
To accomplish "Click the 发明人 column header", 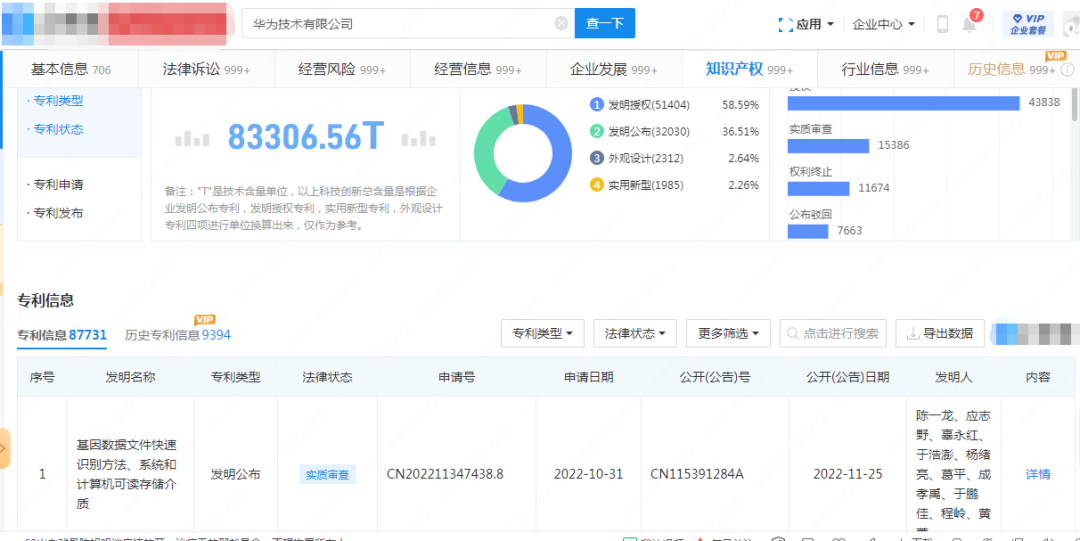I will pos(953,377).
